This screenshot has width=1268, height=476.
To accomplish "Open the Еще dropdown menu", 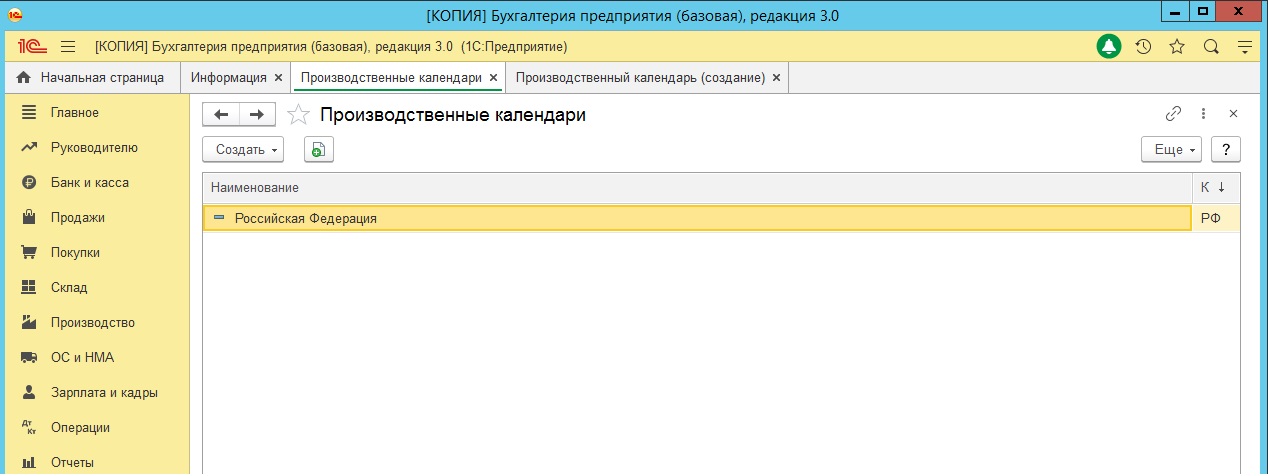I will [x=1172, y=150].
